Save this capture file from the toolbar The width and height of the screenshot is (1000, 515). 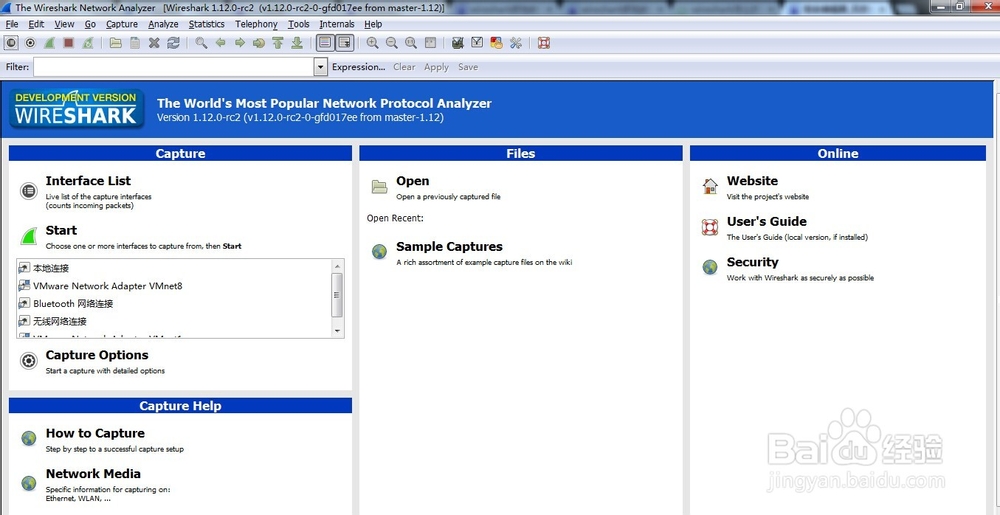coord(135,43)
